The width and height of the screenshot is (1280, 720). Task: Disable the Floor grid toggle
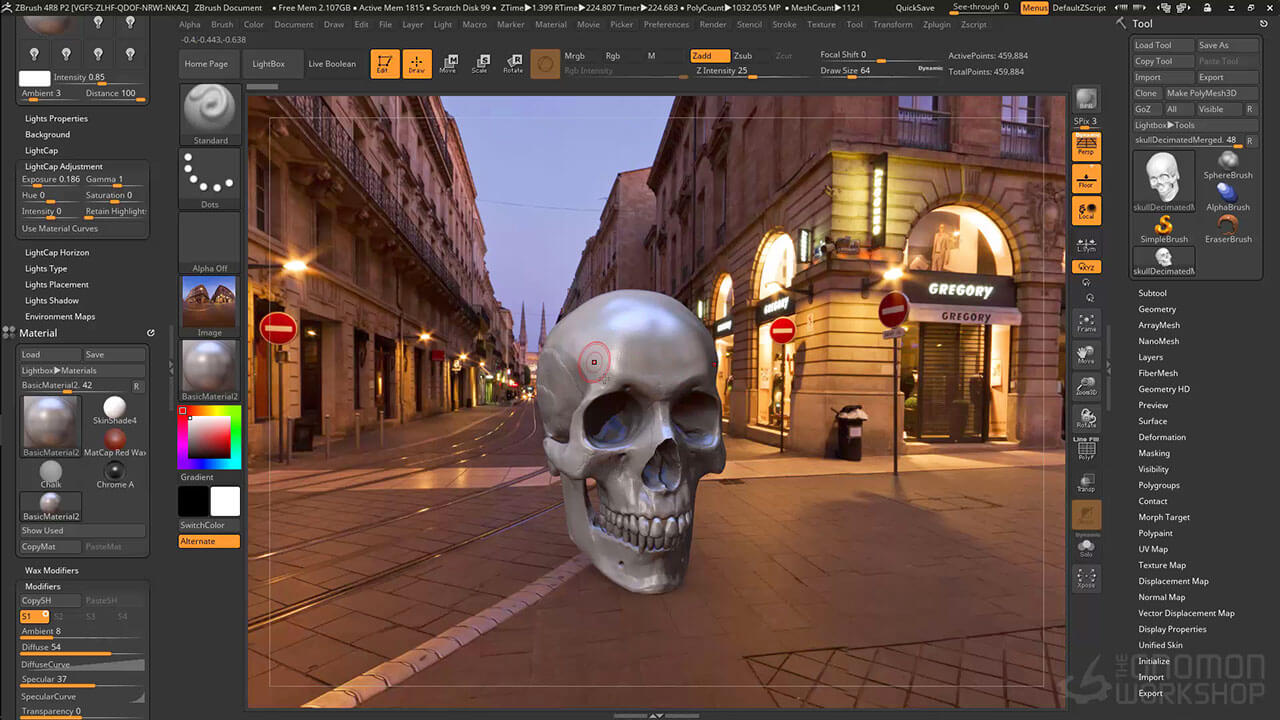click(x=1086, y=179)
